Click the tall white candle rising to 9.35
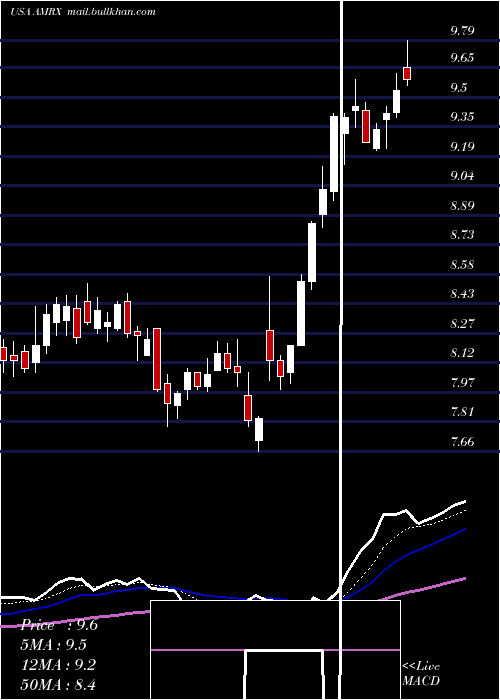The image size is (500, 700). point(334,154)
